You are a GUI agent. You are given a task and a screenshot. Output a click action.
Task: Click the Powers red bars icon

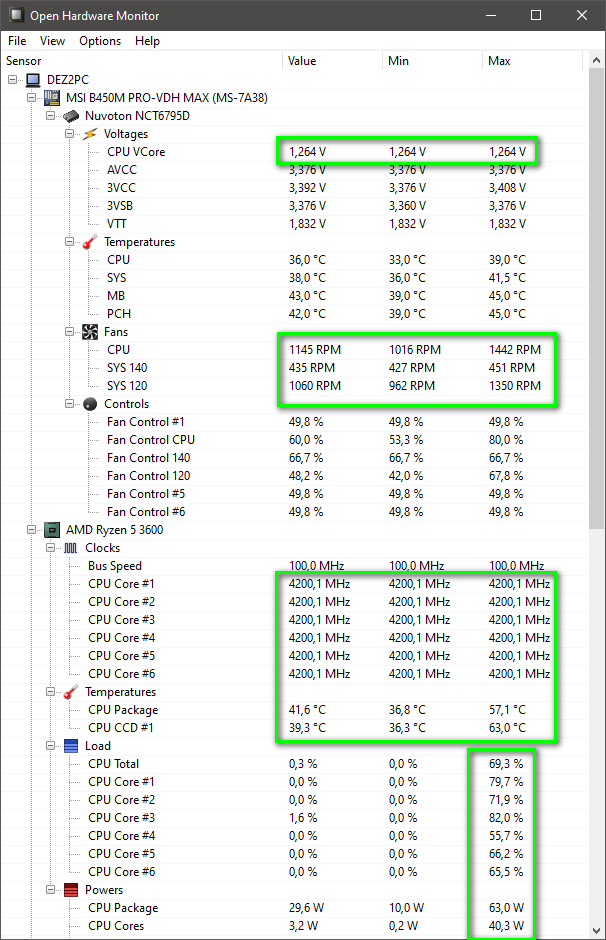(71, 890)
